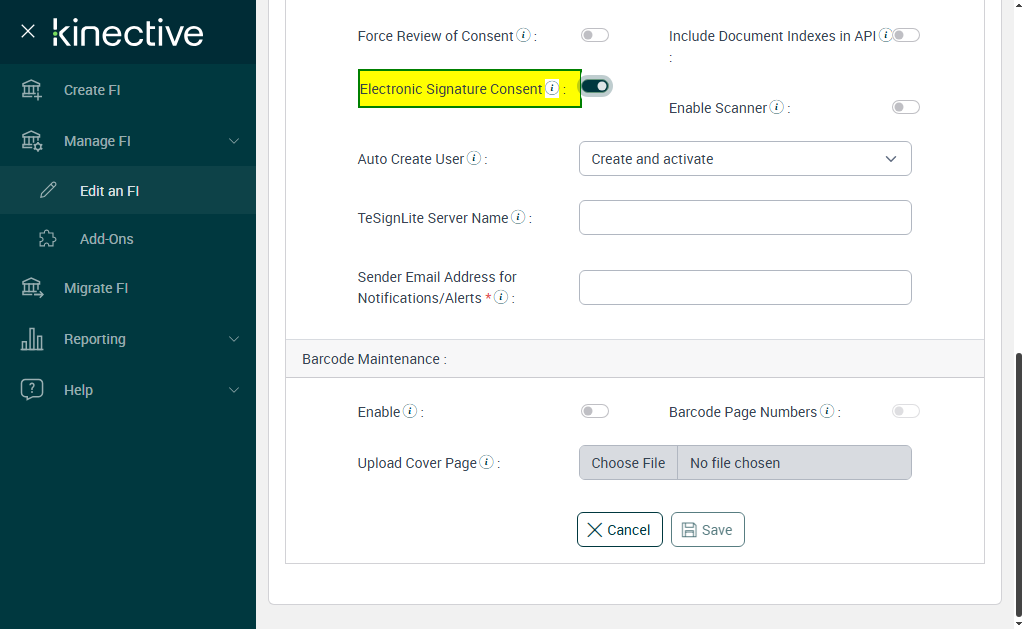Click the Cancel button
Image resolution: width=1024 pixels, height=629 pixels.
point(619,530)
